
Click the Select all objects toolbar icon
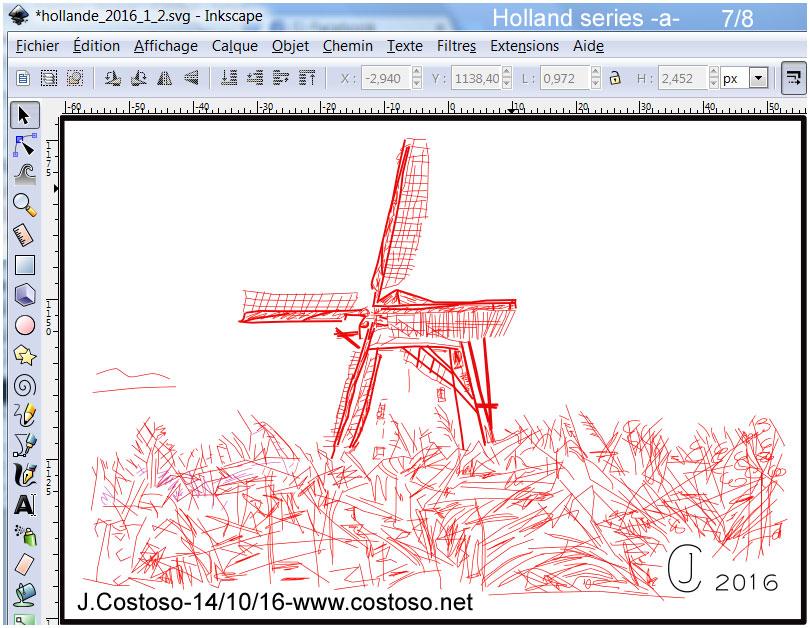click(x=22, y=78)
